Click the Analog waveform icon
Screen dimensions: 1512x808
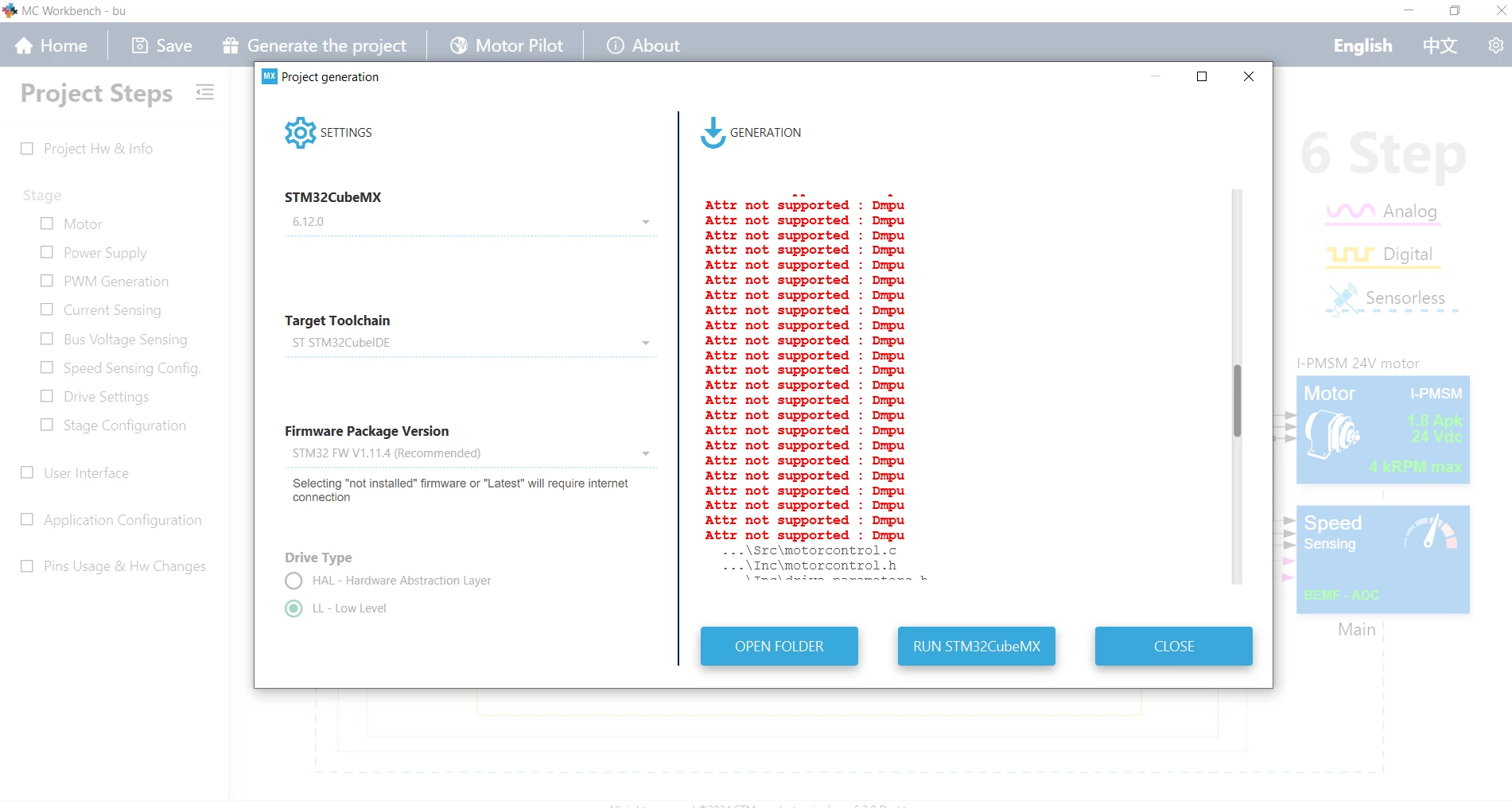coord(1350,211)
